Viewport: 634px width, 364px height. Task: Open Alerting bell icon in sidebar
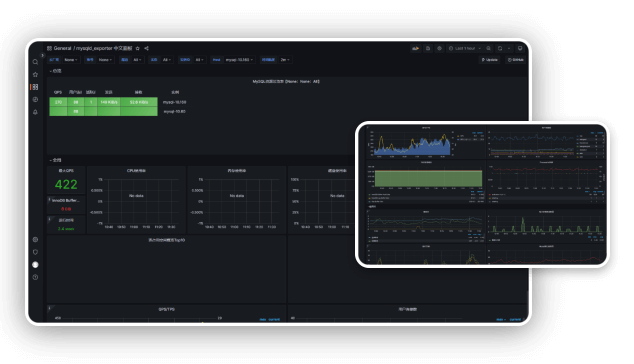pyautogui.click(x=35, y=112)
